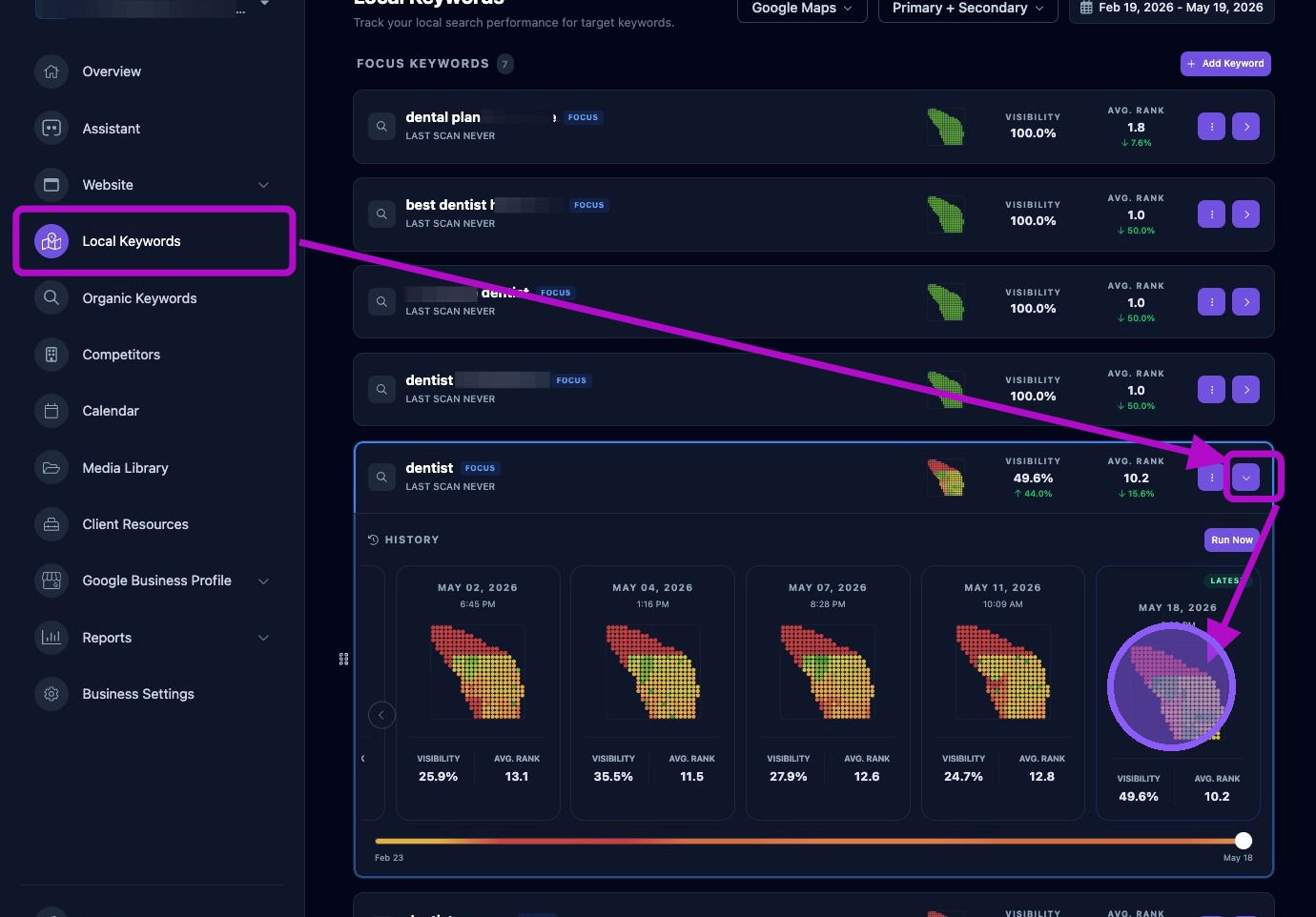
Task: Open options menu for dentist 49.6% row
Action: tap(1211, 478)
